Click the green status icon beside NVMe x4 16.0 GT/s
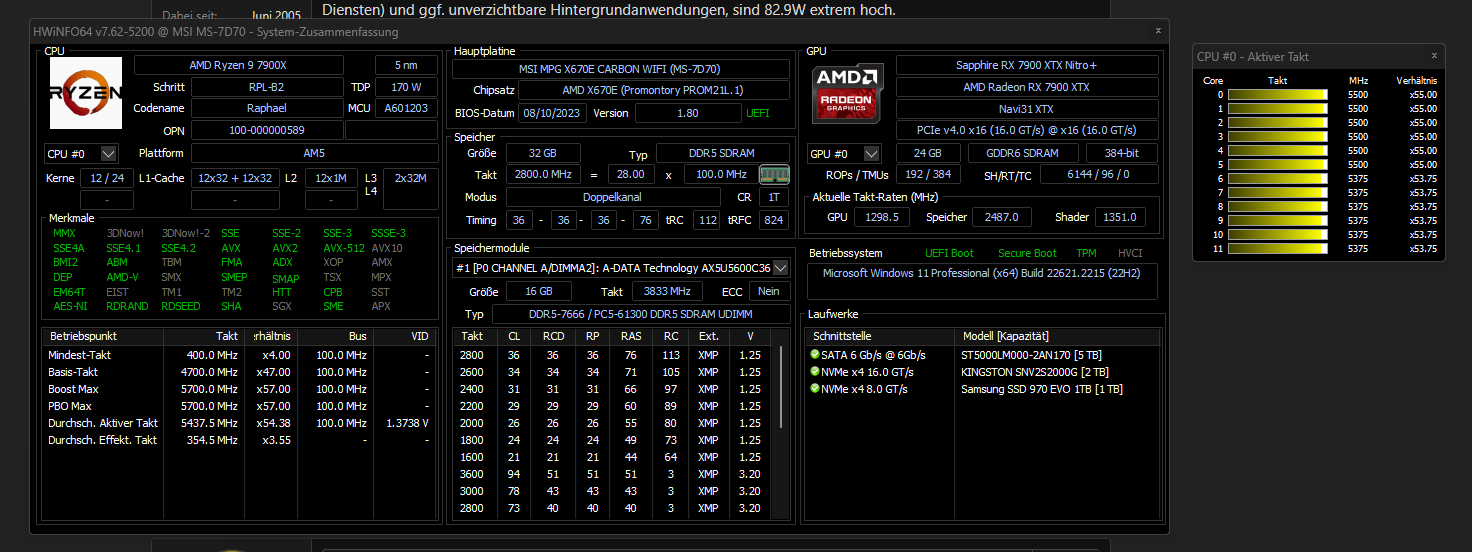This screenshot has width=1472, height=552. [x=814, y=372]
